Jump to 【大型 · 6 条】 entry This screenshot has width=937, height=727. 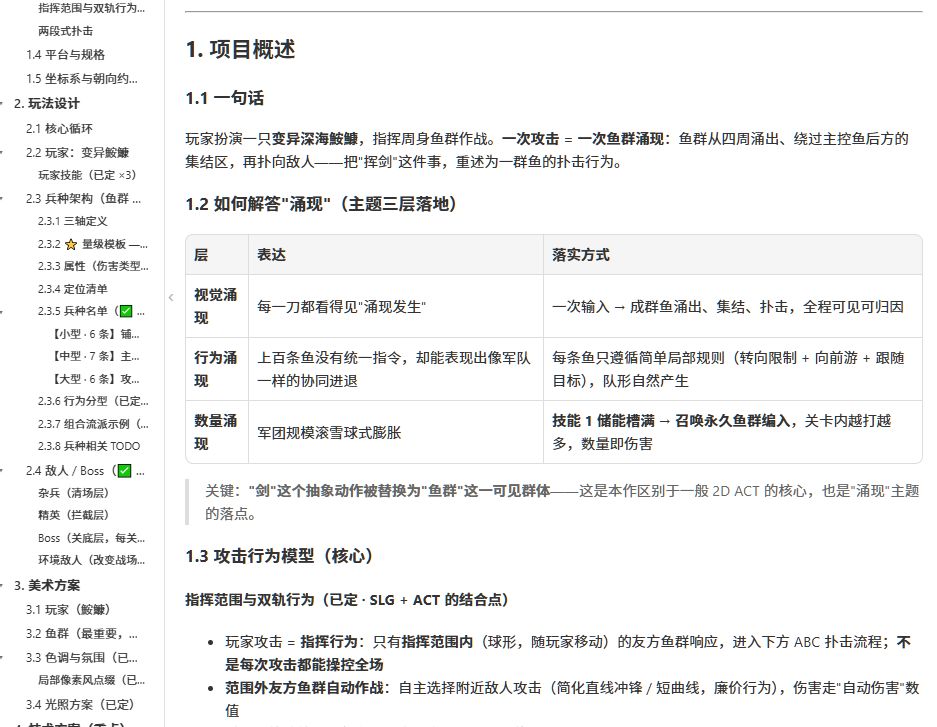pos(94,379)
